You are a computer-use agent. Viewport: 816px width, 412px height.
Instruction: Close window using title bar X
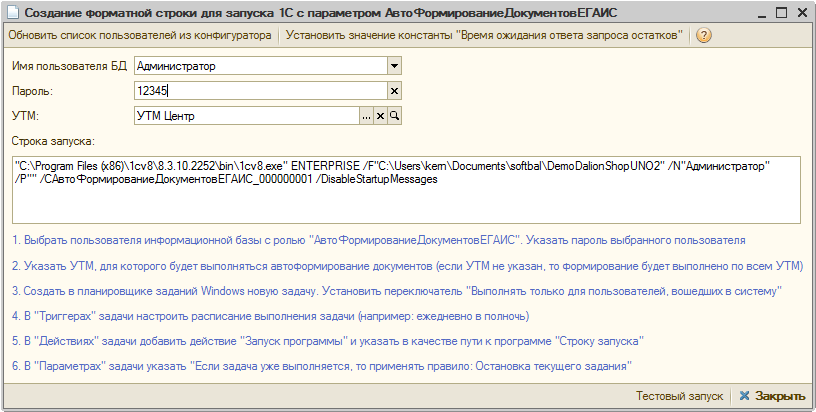[802, 12]
